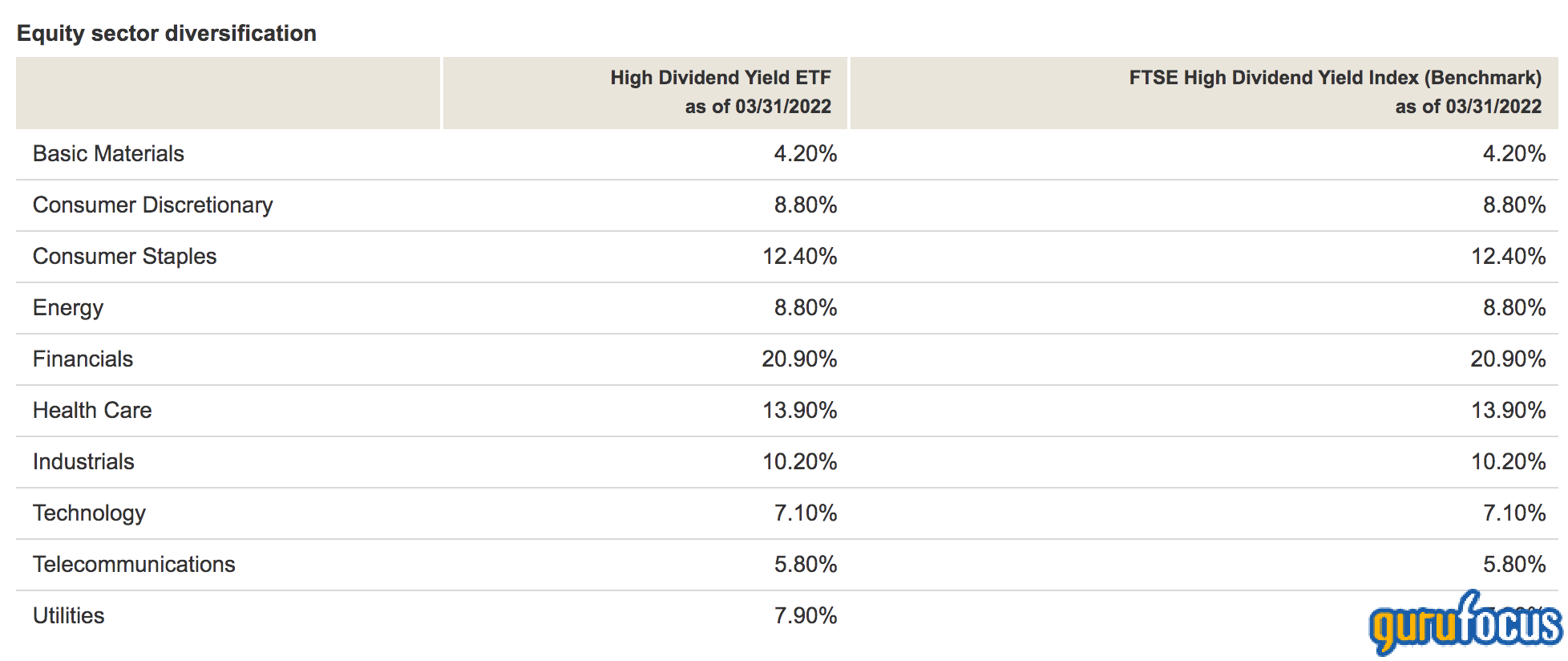The width and height of the screenshot is (1568, 661).
Task: Select the ETF Financials value 20.90%
Action: pos(799,359)
